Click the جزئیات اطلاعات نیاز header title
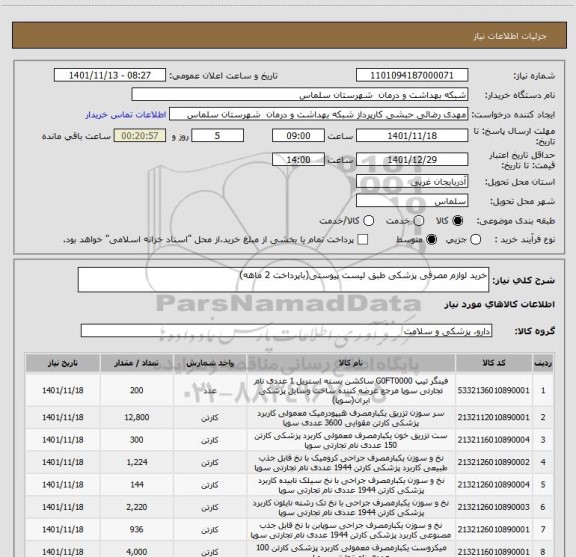 (x=510, y=36)
